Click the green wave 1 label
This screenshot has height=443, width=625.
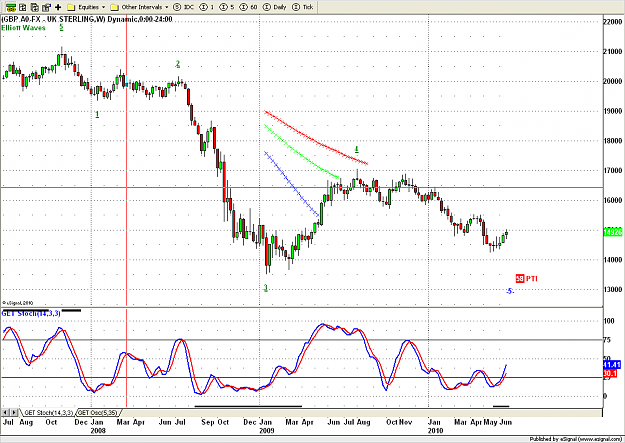(97, 114)
